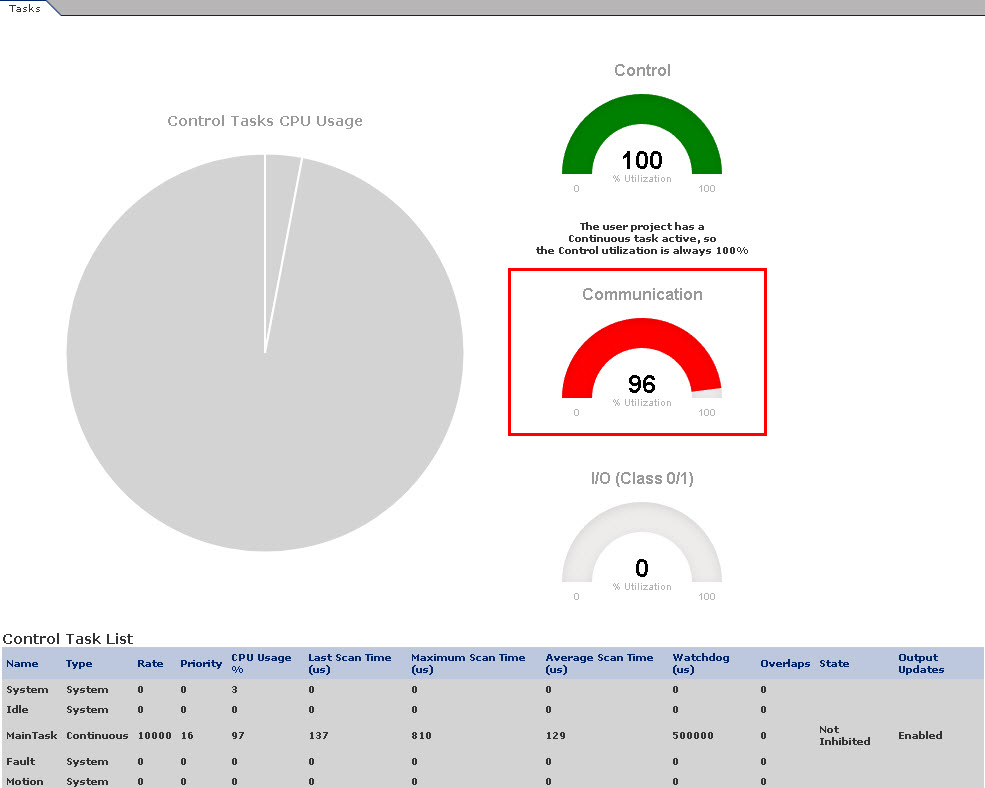The image size is (985, 788).
Task: Click the Maximum Scan Time column header
Action: pyautogui.click(x=467, y=663)
